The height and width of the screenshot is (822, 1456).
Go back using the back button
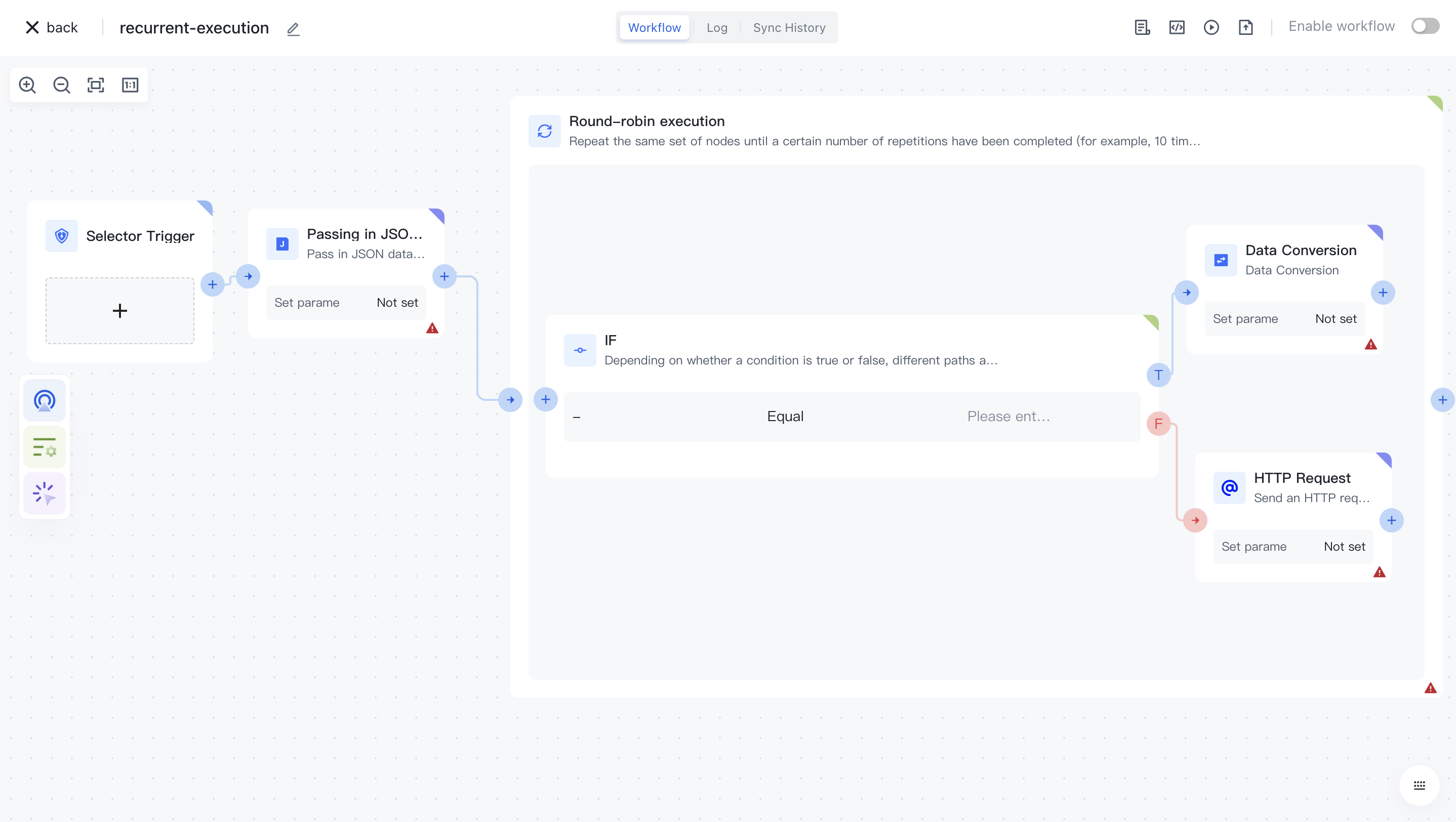[x=51, y=27]
